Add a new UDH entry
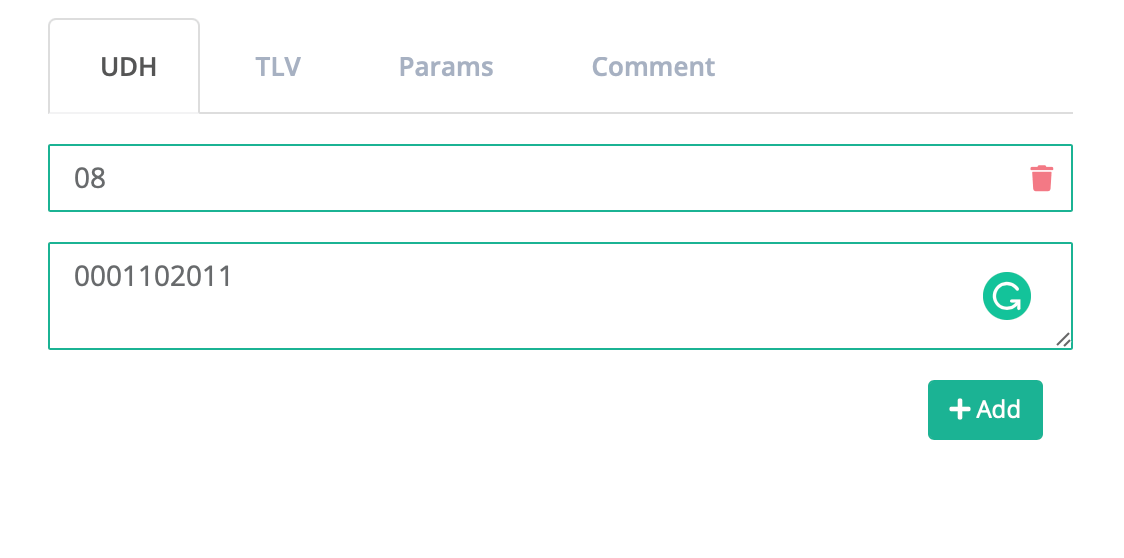1124x558 pixels. coord(985,410)
